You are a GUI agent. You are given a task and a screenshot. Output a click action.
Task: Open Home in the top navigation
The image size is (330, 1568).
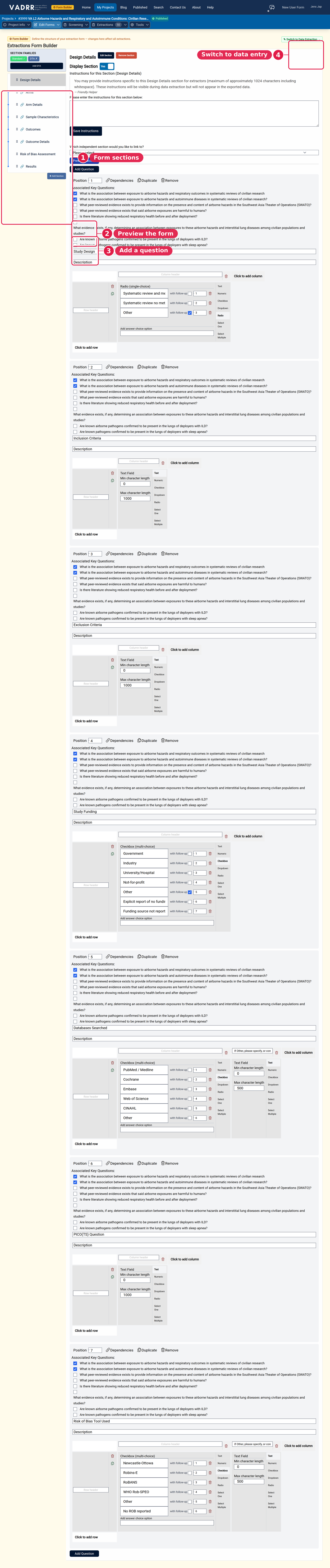[86, 7]
